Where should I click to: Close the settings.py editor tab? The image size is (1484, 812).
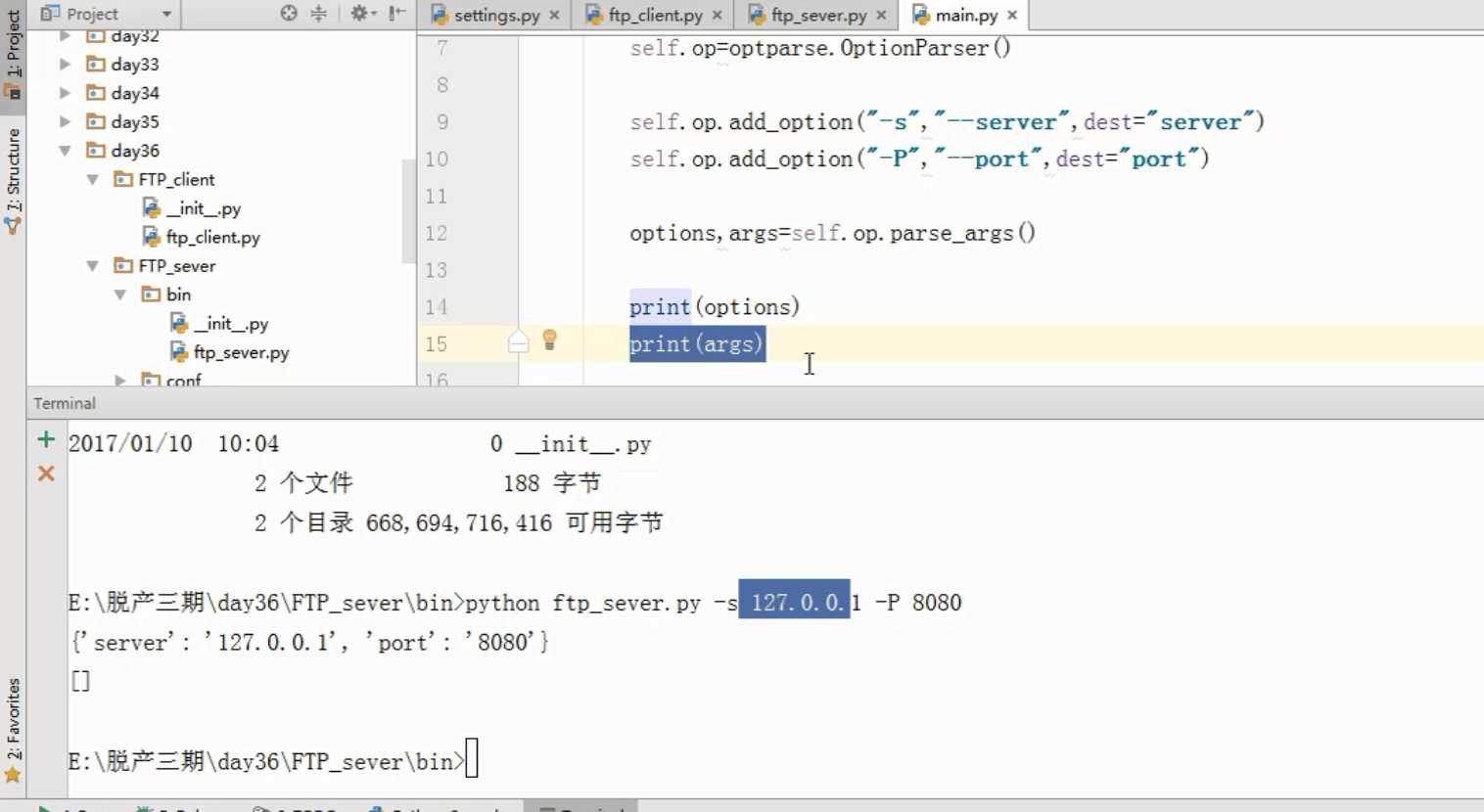click(554, 15)
